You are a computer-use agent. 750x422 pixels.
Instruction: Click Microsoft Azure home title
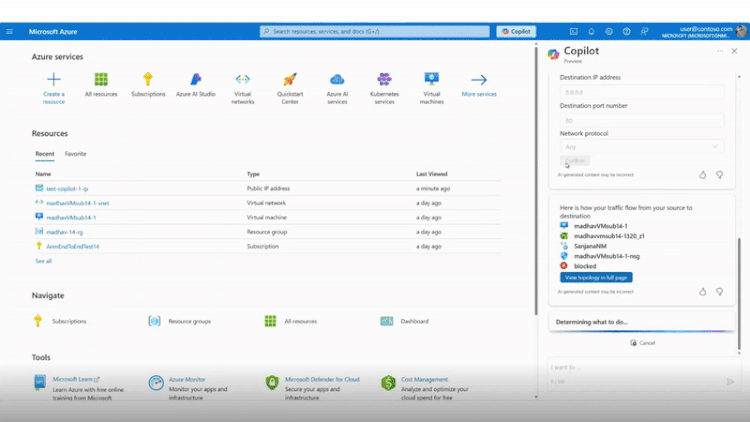coord(53,32)
